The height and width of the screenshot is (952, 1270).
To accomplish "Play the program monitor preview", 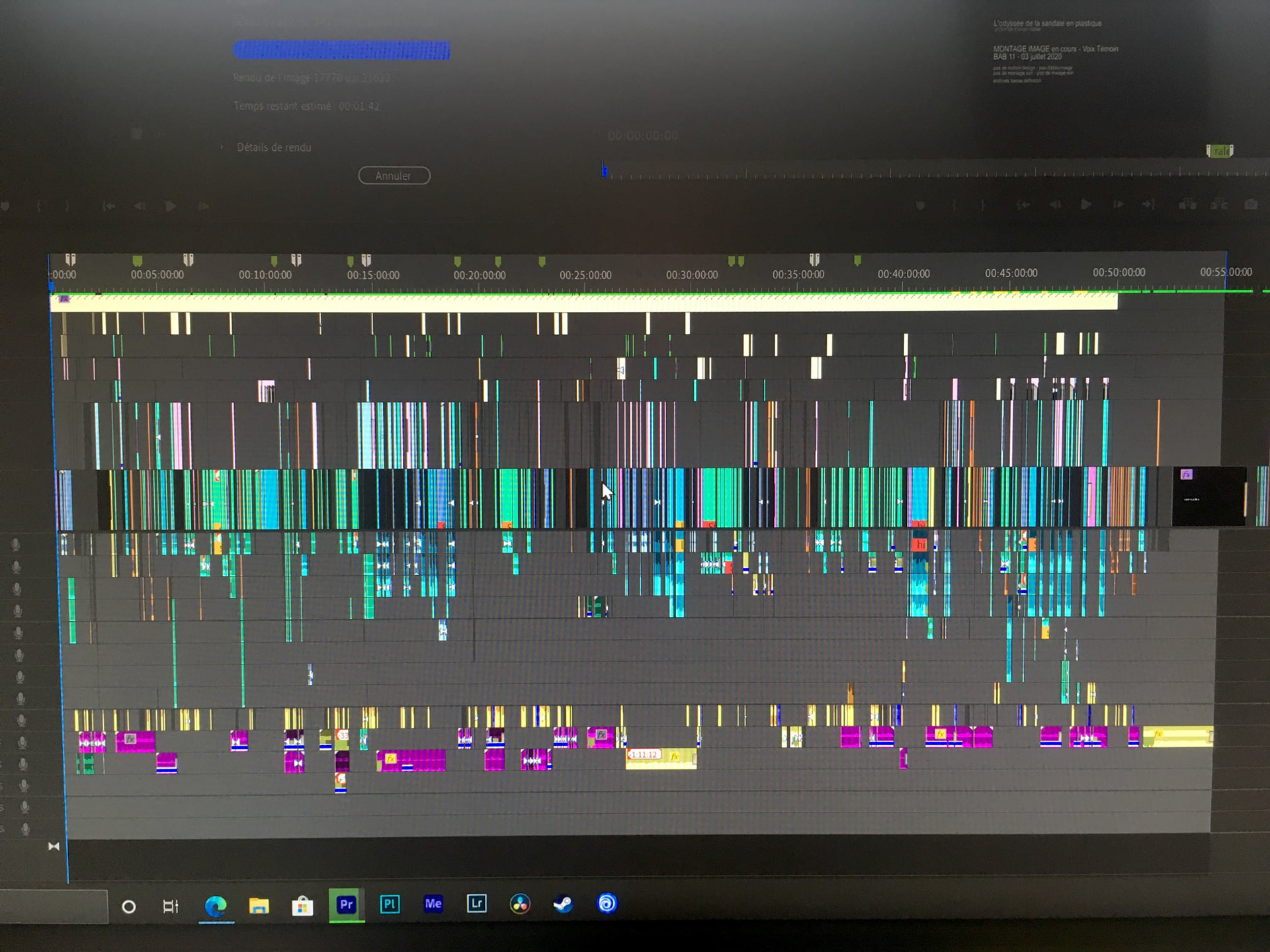I will [1085, 204].
